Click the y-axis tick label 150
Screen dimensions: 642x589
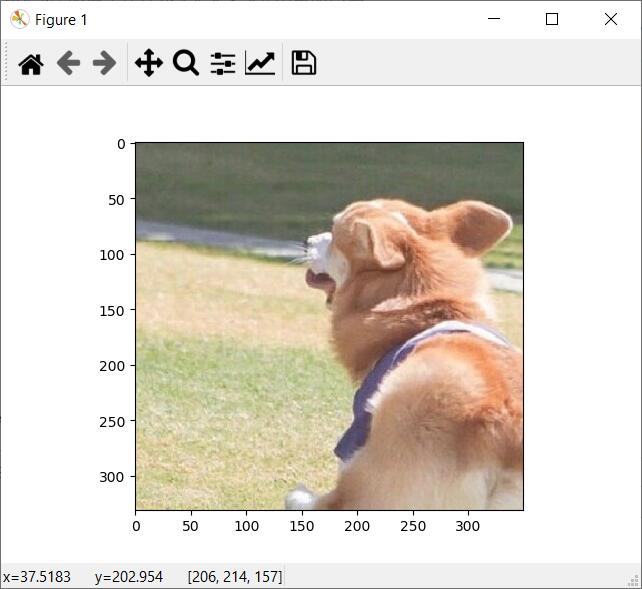tap(112, 311)
